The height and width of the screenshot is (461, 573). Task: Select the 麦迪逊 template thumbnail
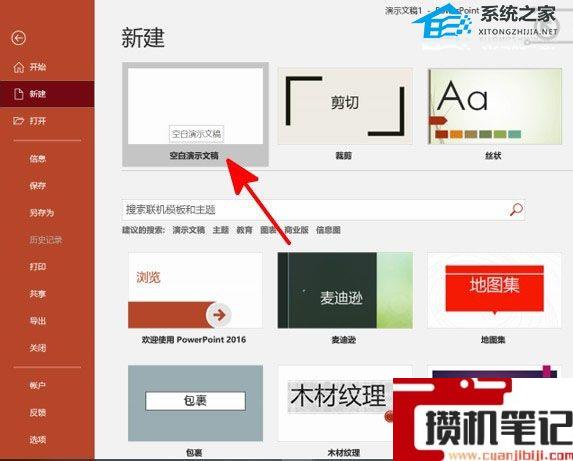pyautogui.click(x=345, y=290)
